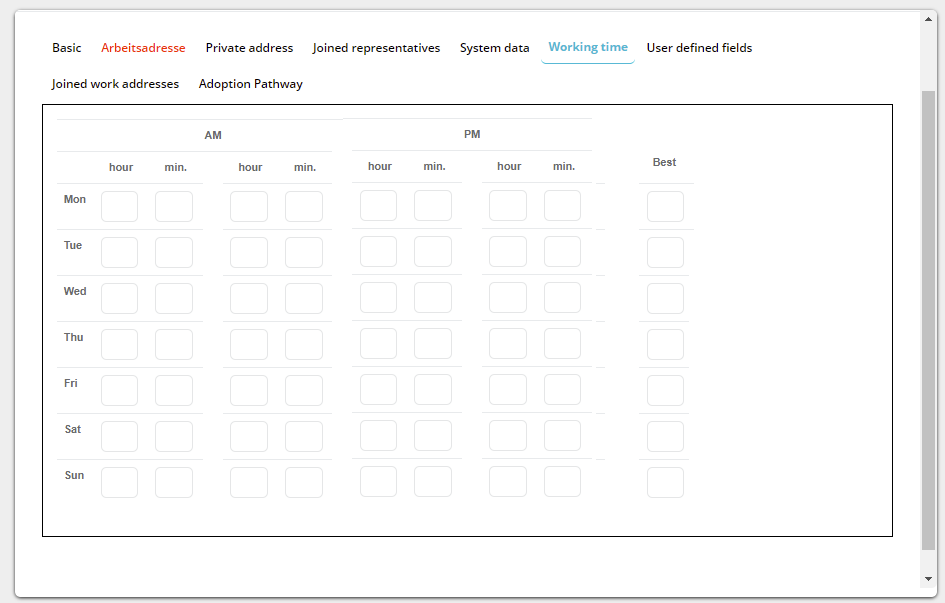945x603 pixels.
Task: Click Friday's last PM min. field
Action: click(562, 390)
